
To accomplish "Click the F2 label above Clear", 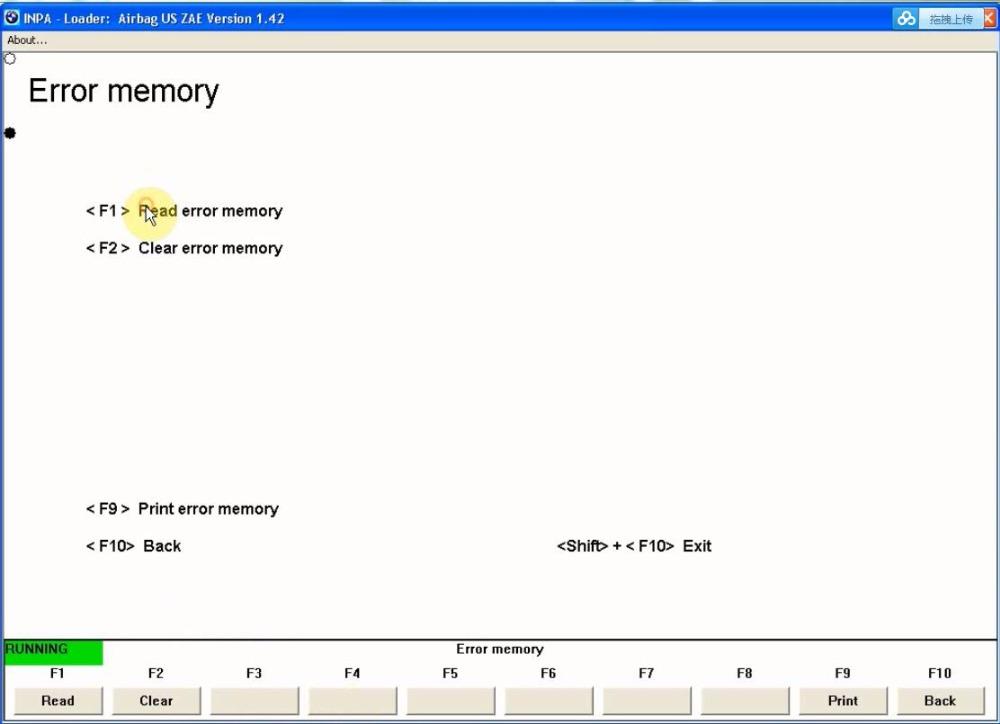I will tap(156, 673).
